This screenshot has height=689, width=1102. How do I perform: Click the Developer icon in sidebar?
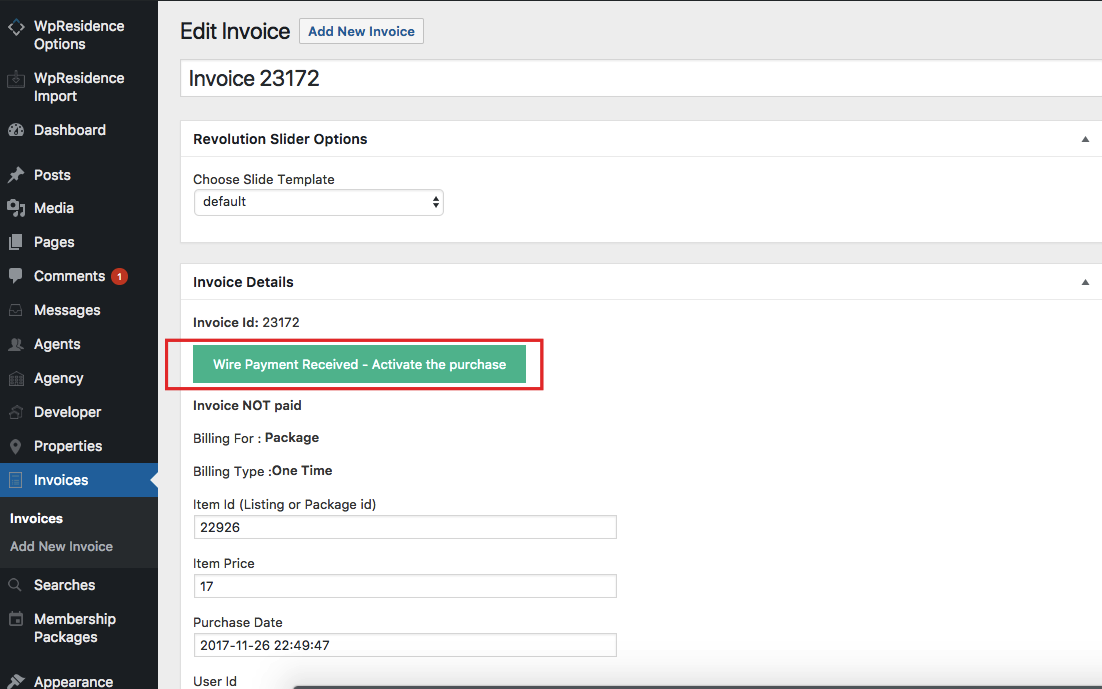pos(16,412)
